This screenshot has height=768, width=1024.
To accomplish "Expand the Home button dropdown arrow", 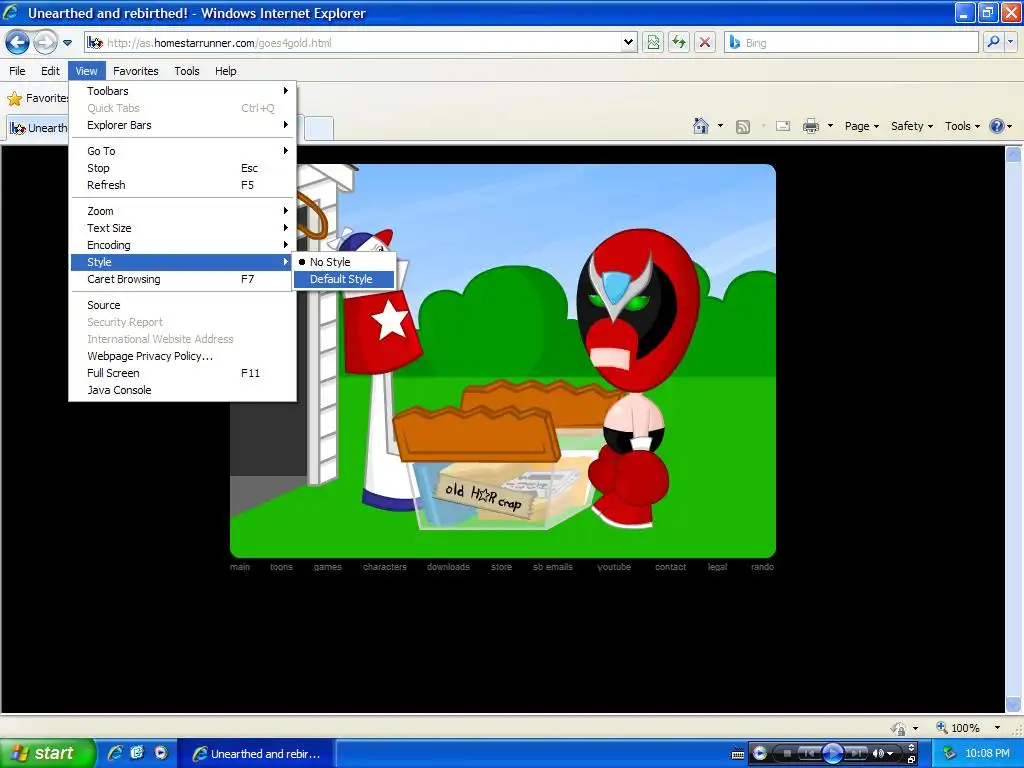I will tap(720, 126).
